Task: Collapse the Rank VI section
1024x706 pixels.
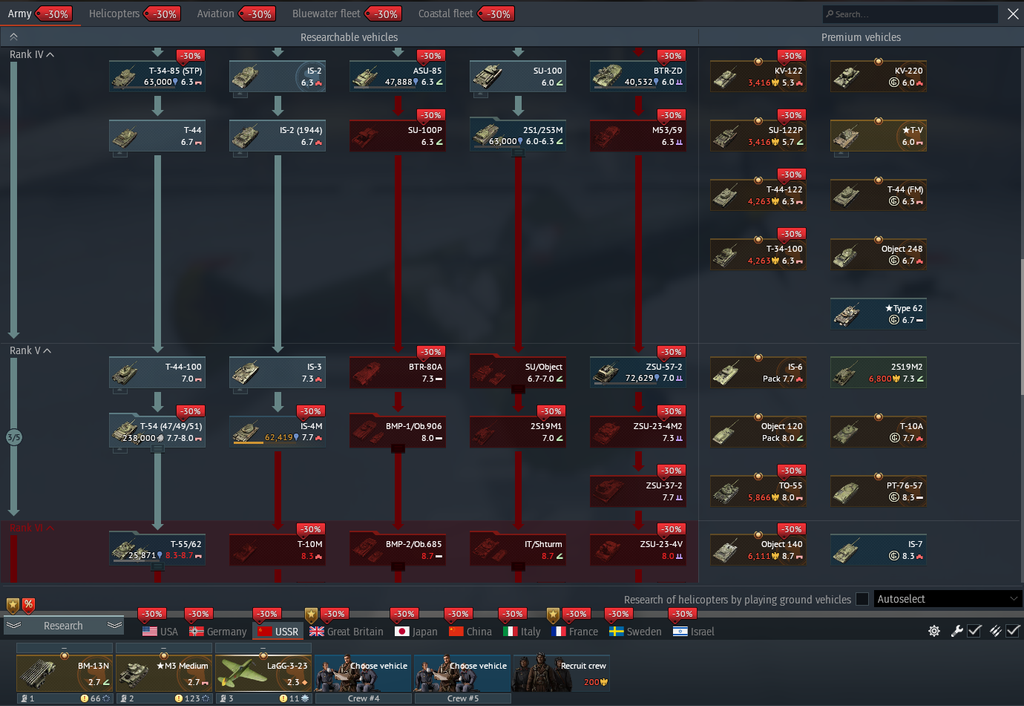Action: 31,528
